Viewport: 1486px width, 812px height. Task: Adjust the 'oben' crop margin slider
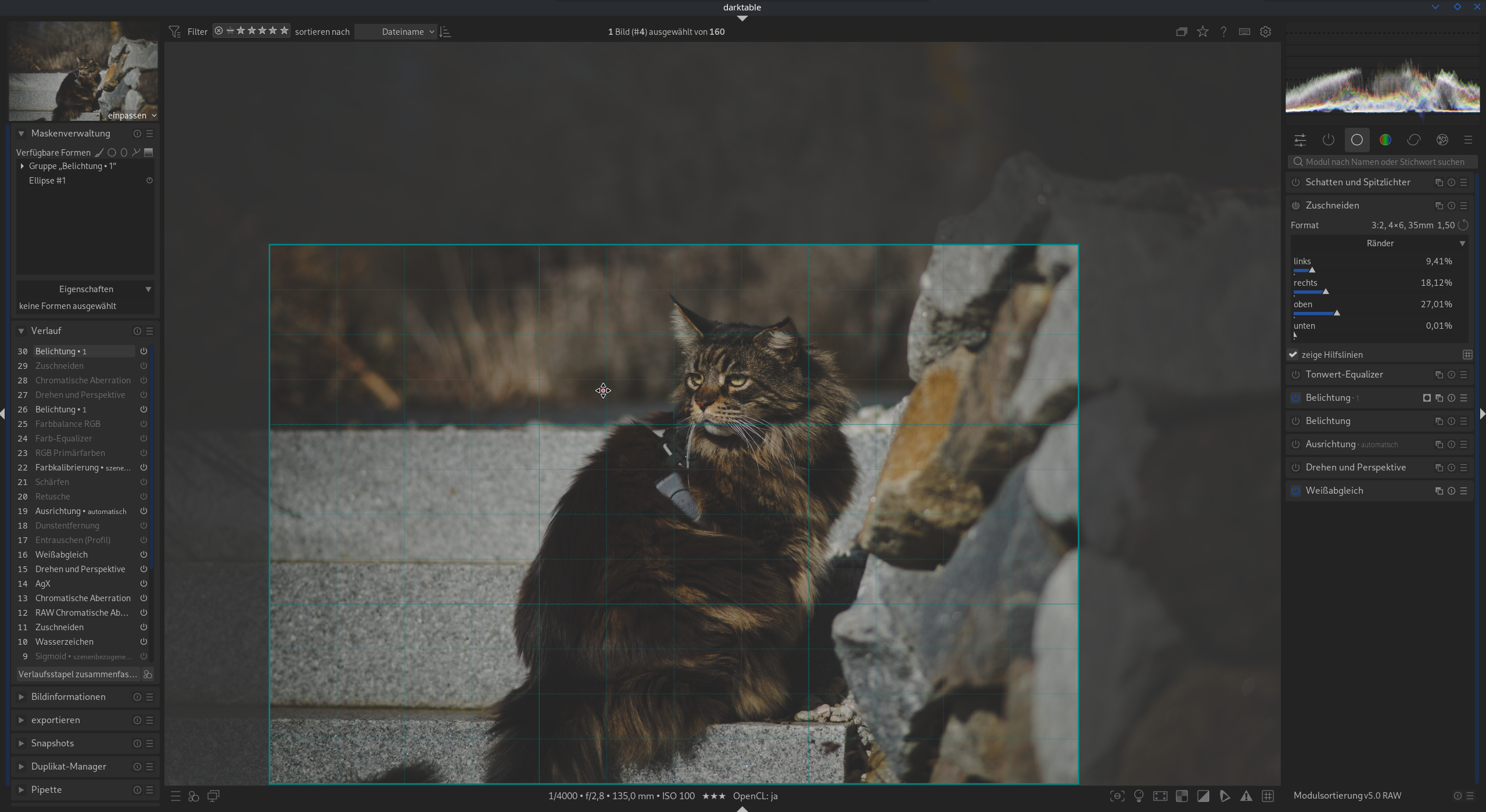[1336, 313]
